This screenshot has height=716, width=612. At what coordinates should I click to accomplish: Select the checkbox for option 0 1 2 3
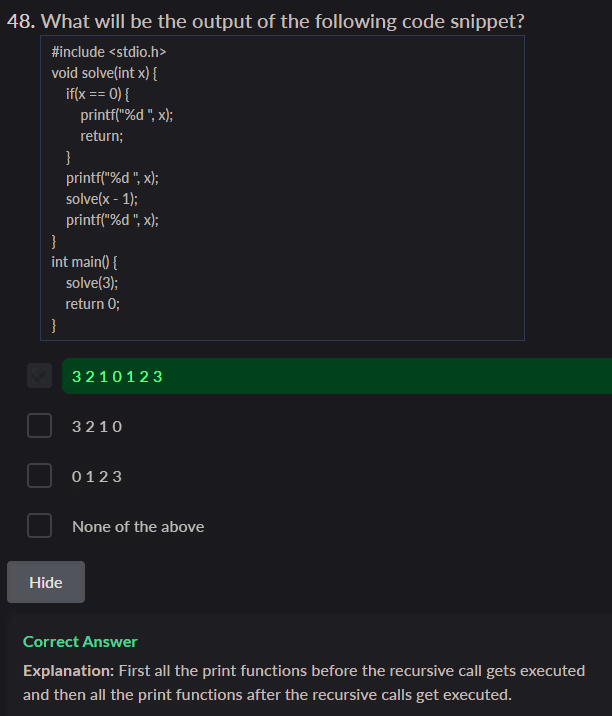coord(39,476)
